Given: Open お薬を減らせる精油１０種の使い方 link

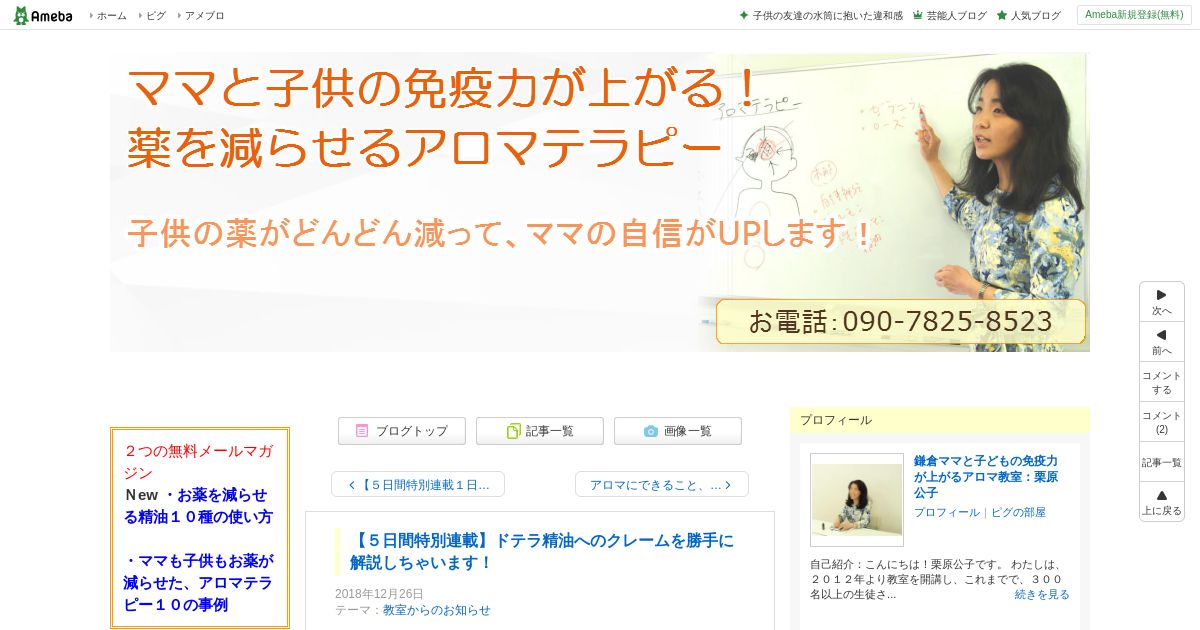Looking at the screenshot, I should [198, 506].
